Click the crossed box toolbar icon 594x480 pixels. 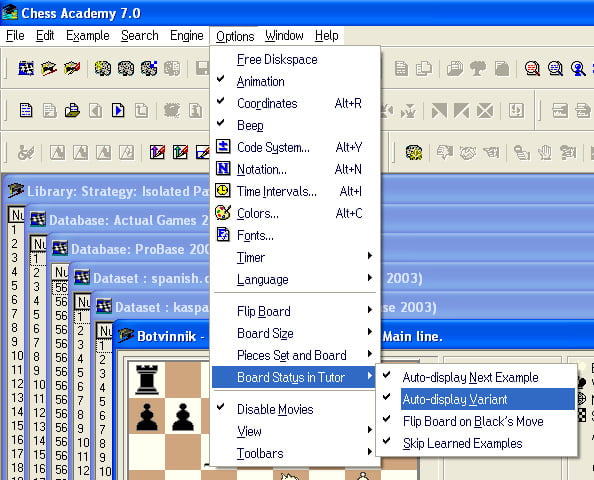point(485,111)
